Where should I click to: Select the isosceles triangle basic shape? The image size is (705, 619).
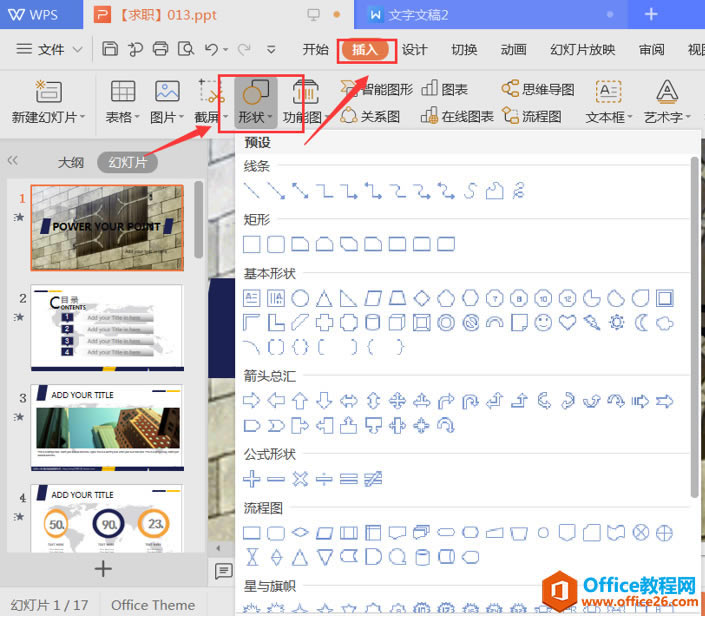[x=325, y=298]
